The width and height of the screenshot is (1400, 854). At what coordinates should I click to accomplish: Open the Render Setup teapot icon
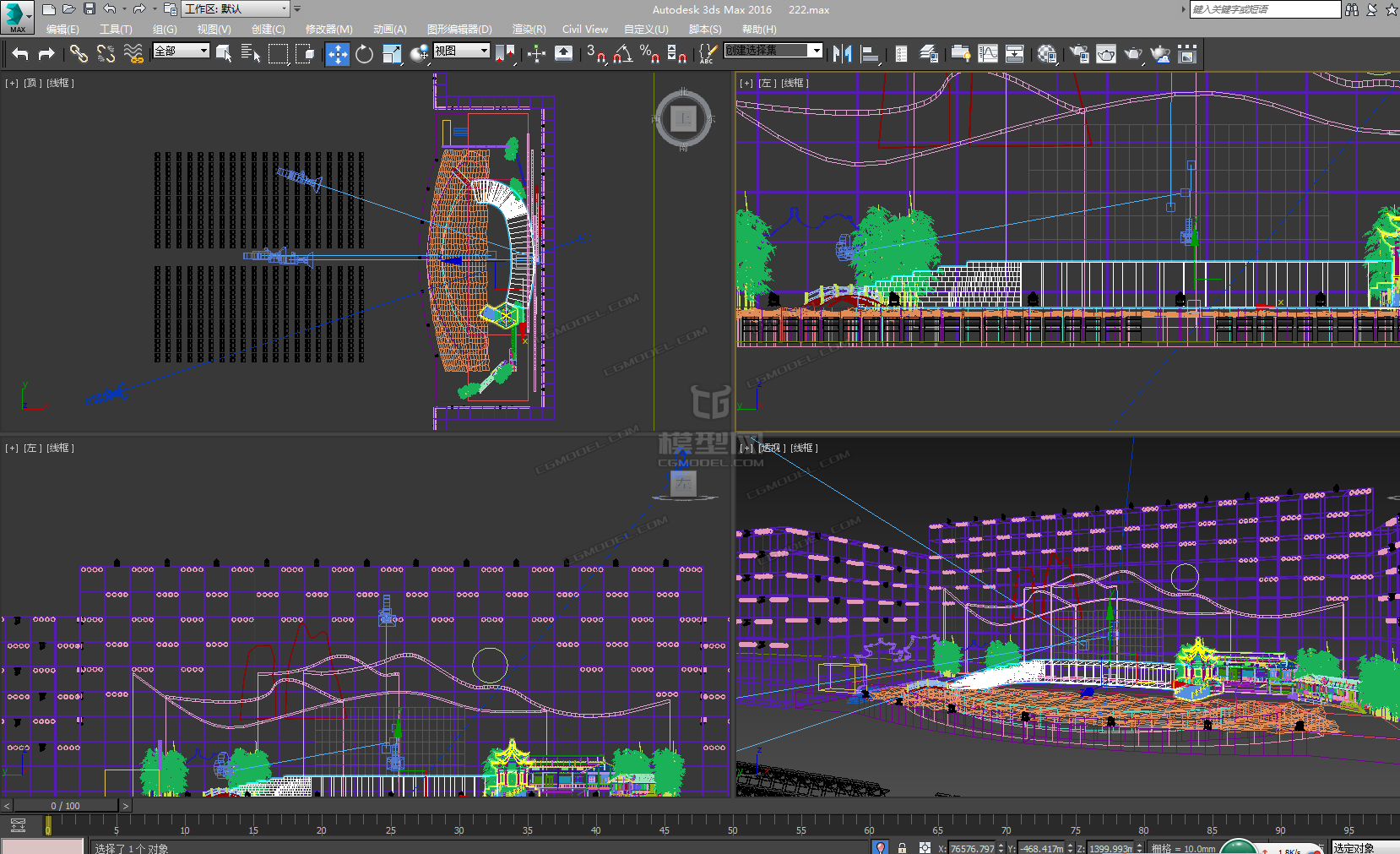point(1078,55)
